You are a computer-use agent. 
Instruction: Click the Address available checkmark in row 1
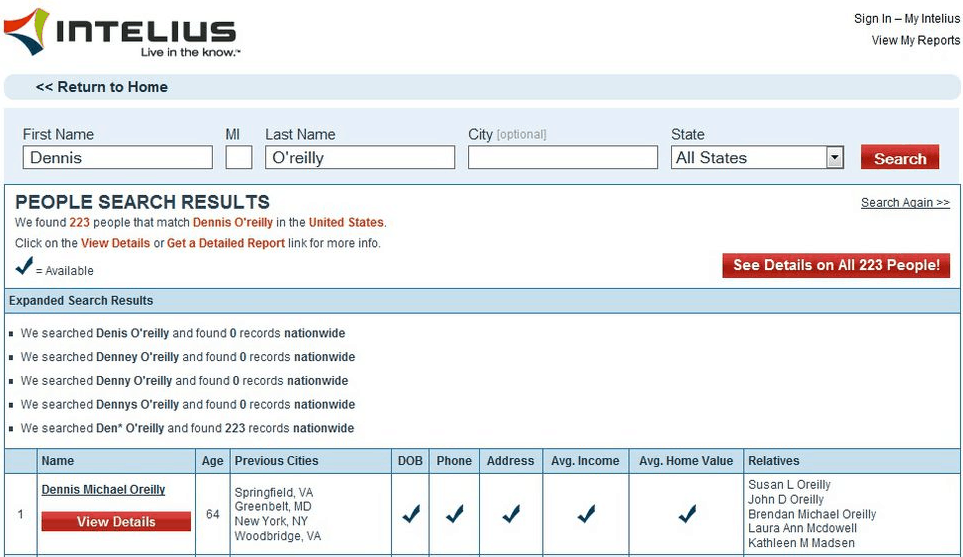coord(510,513)
